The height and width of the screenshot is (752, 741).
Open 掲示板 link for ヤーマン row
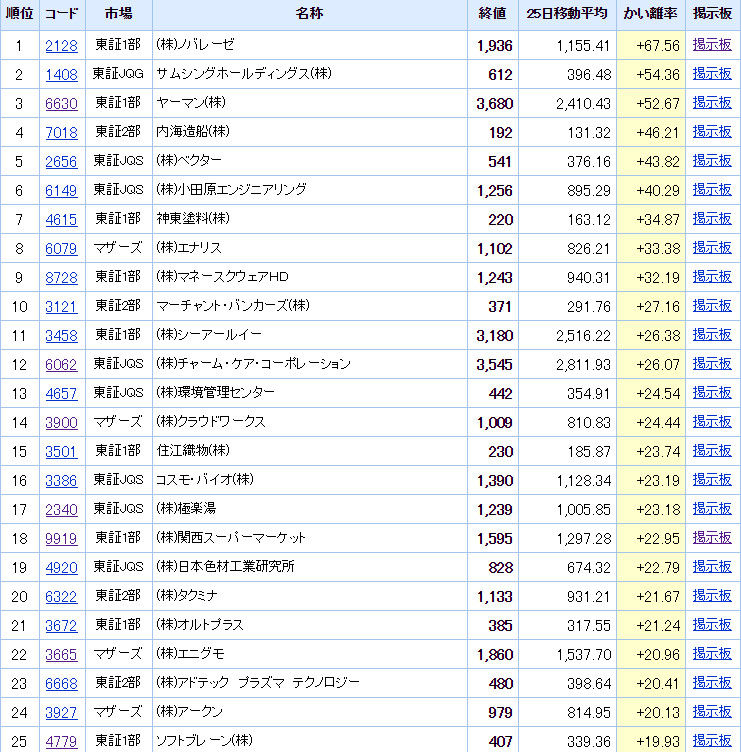tap(712, 103)
